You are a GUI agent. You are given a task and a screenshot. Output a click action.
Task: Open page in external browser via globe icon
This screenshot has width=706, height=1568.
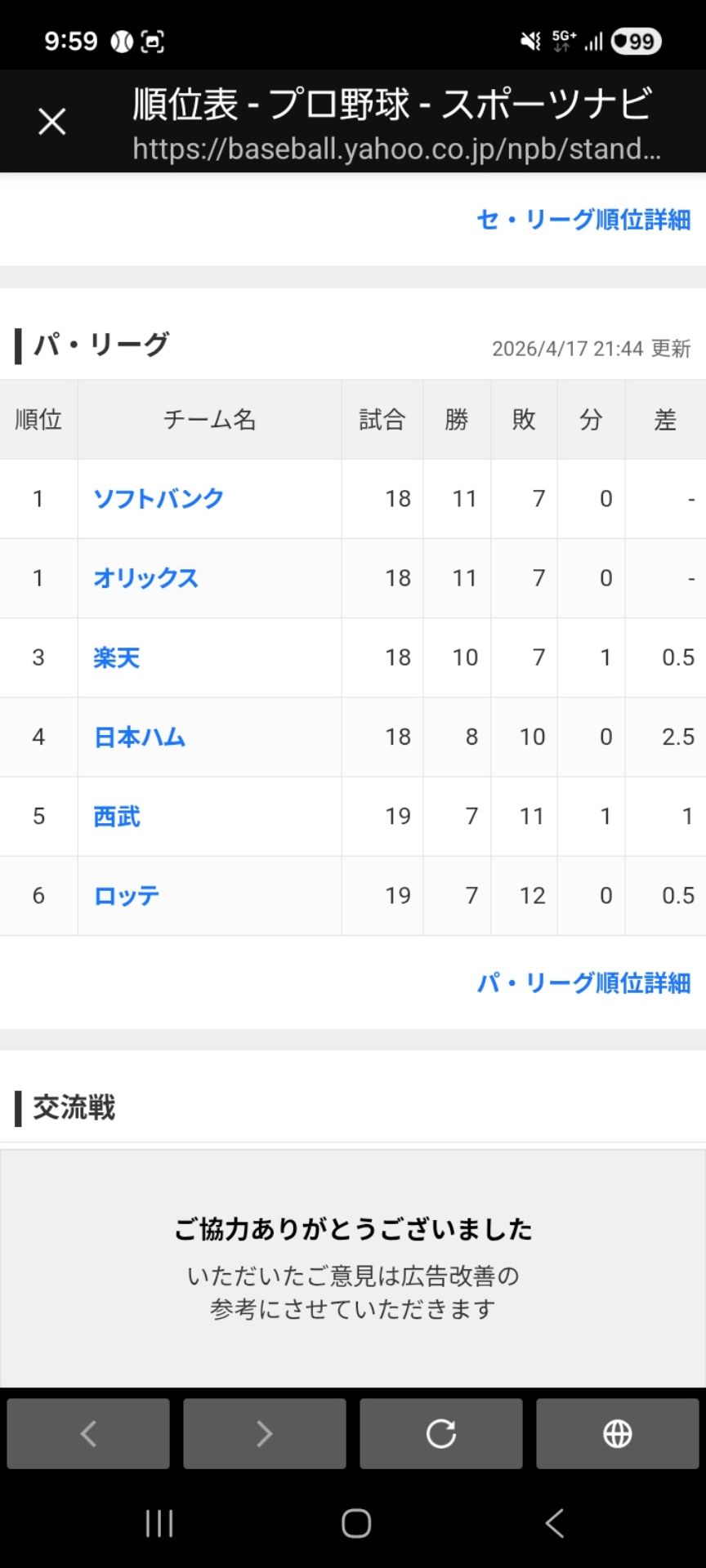coord(618,1433)
